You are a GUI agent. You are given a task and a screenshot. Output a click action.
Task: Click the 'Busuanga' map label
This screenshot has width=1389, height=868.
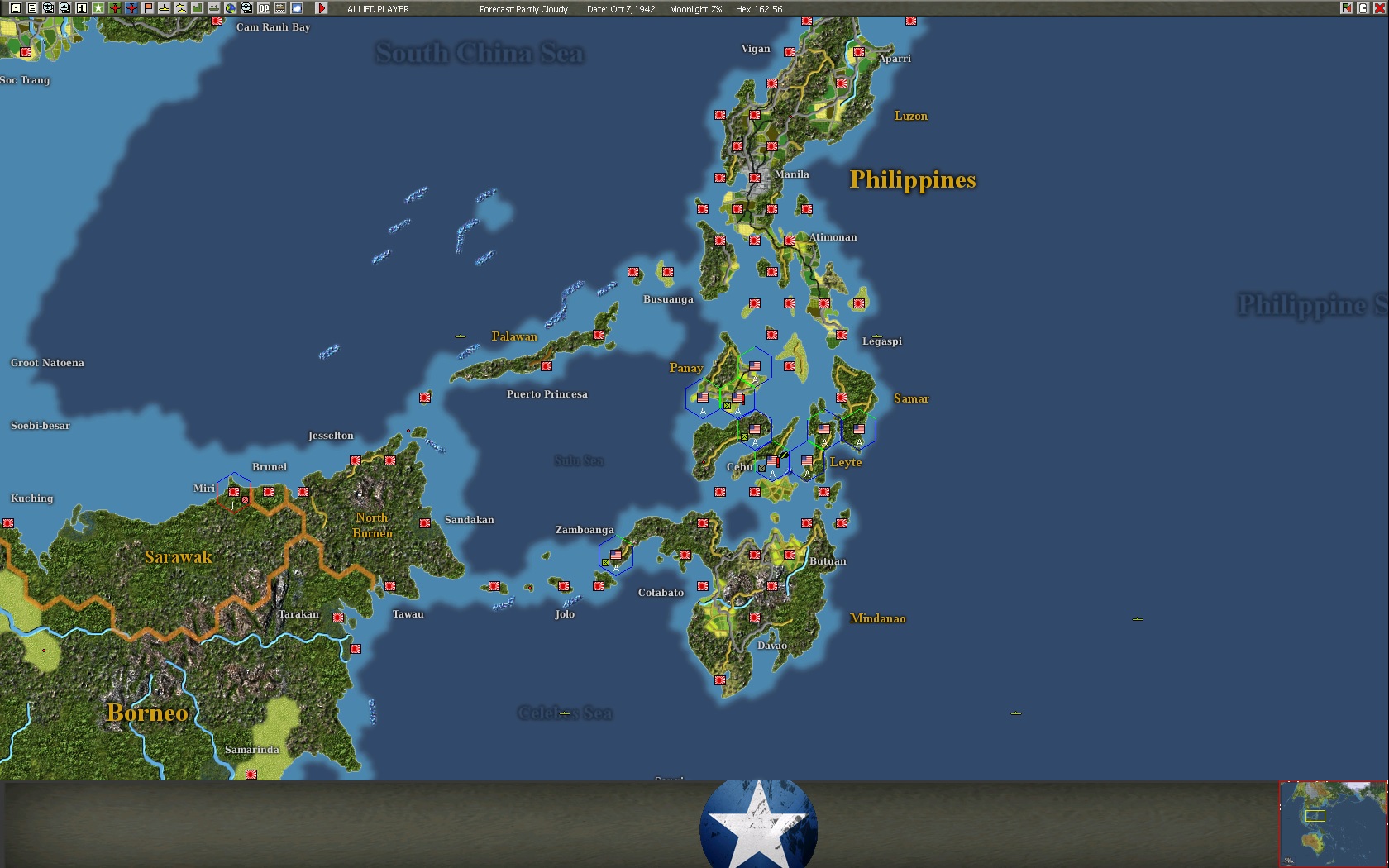[x=668, y=299]
